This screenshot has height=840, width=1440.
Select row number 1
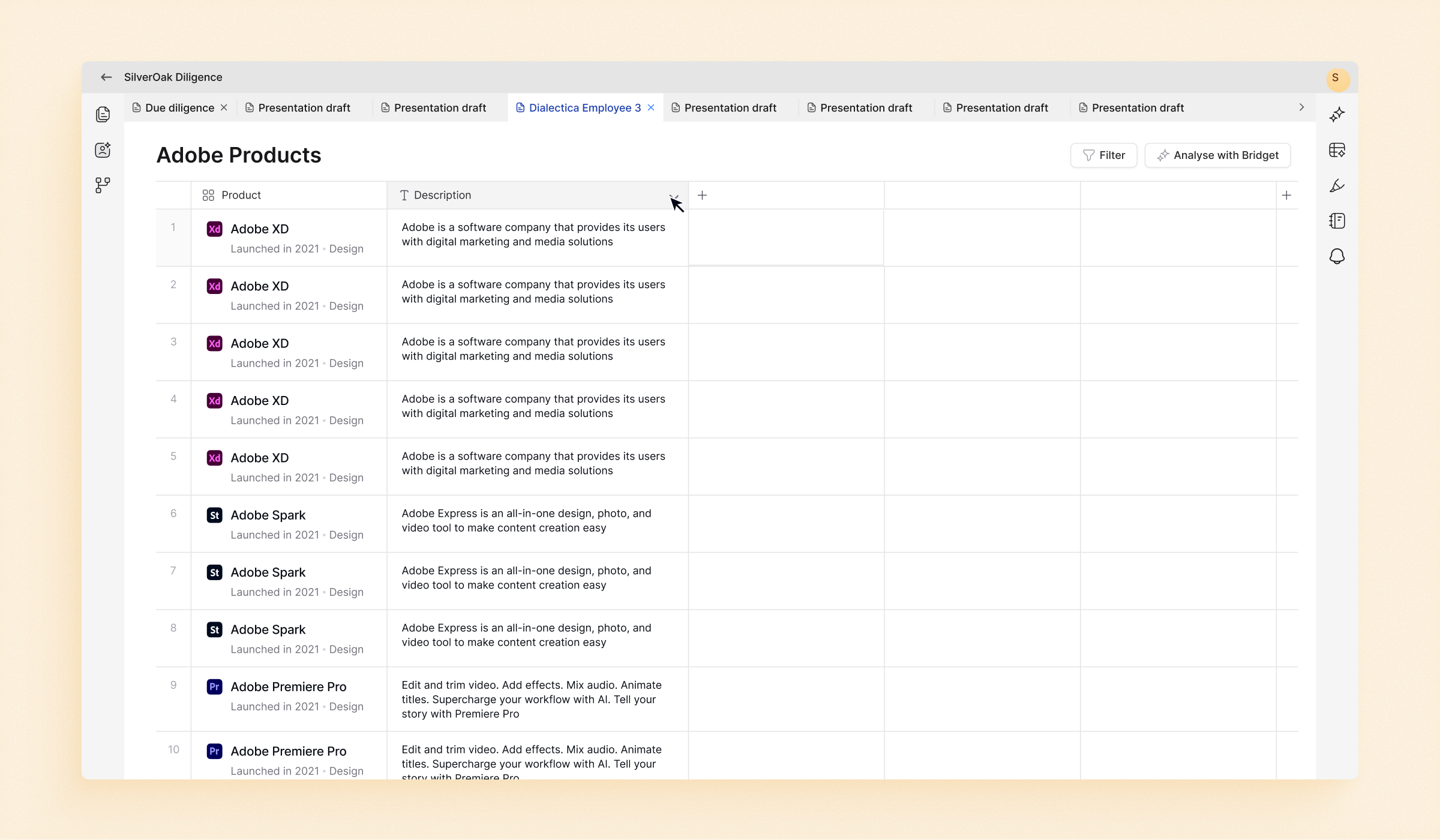tap(173, 227)
